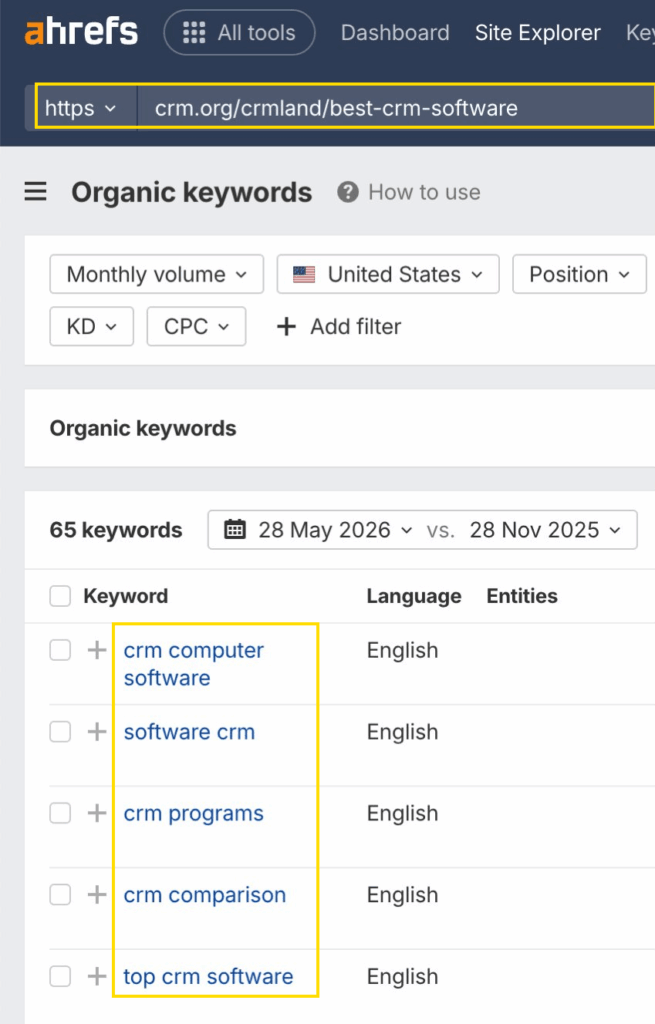Click Add filter
The image size is (655, 1024).
coord(339,326)
